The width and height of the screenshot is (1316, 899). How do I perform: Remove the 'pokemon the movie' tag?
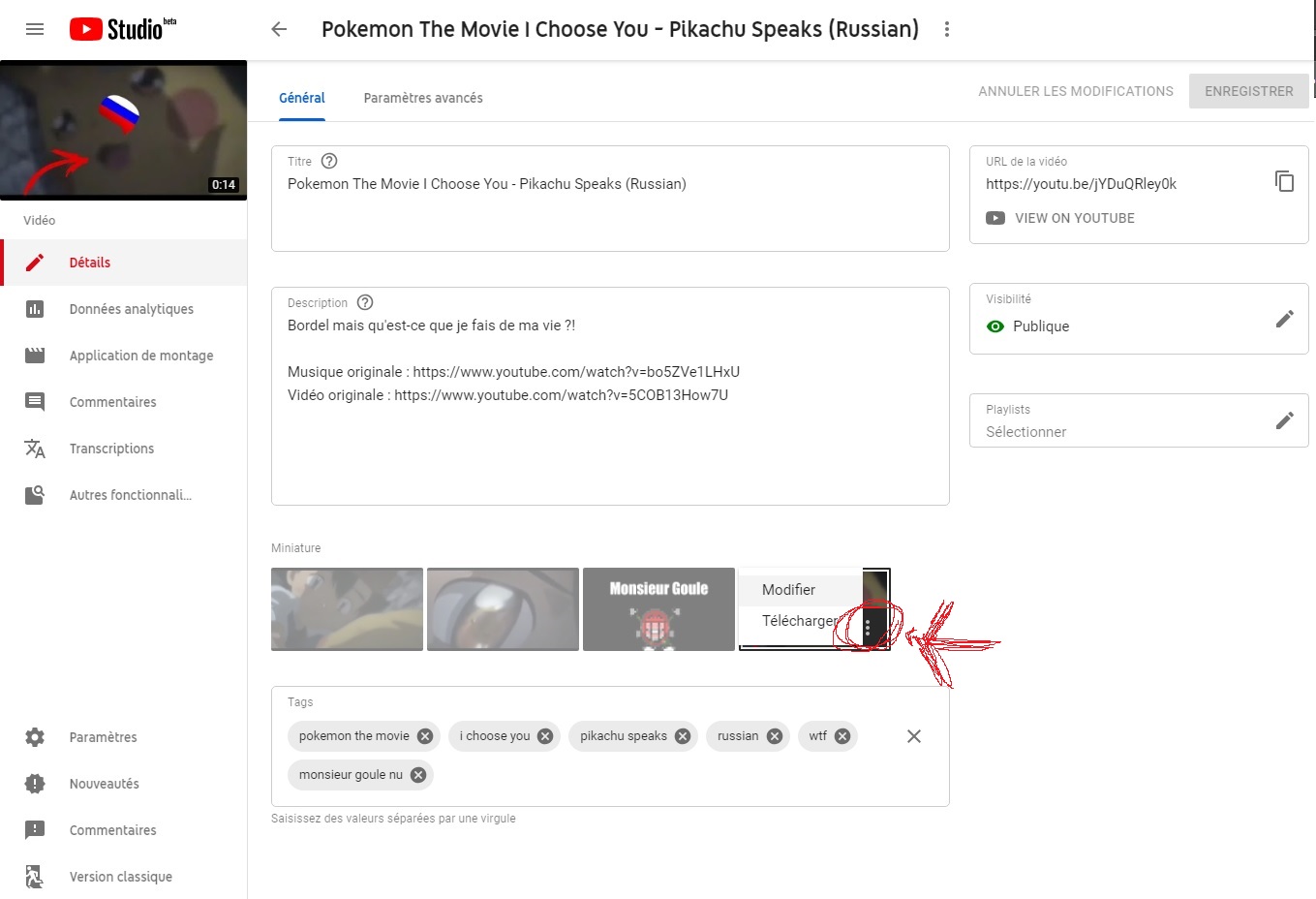424,736
